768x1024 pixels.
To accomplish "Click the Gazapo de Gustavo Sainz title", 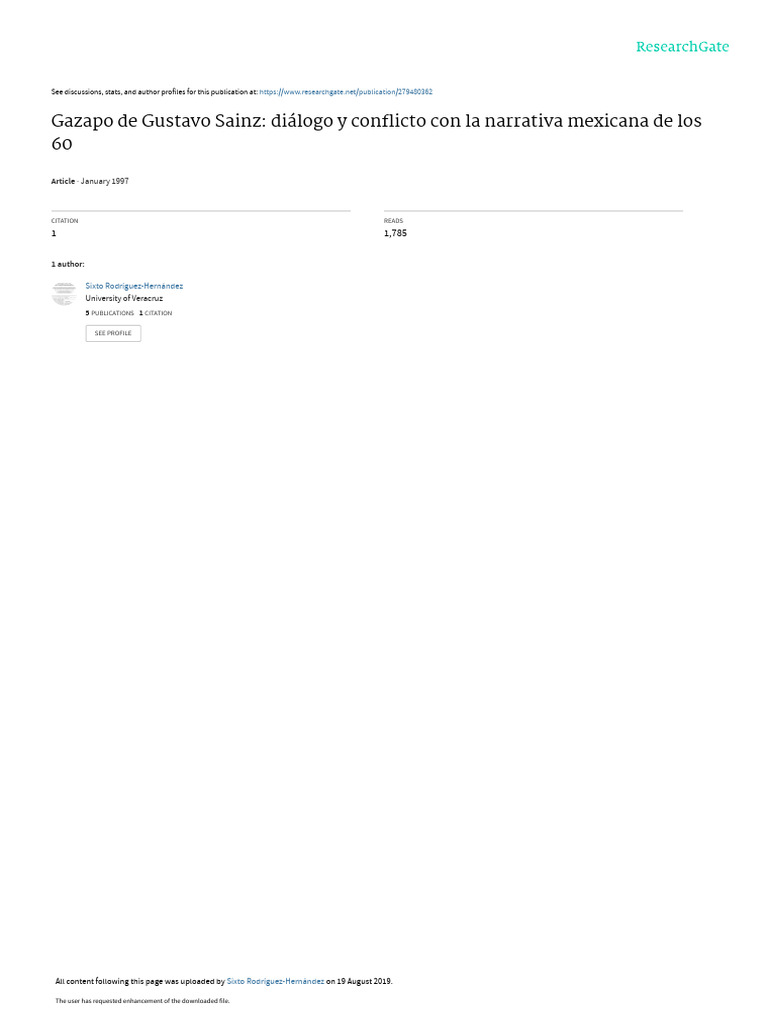I will pos(376,132).
